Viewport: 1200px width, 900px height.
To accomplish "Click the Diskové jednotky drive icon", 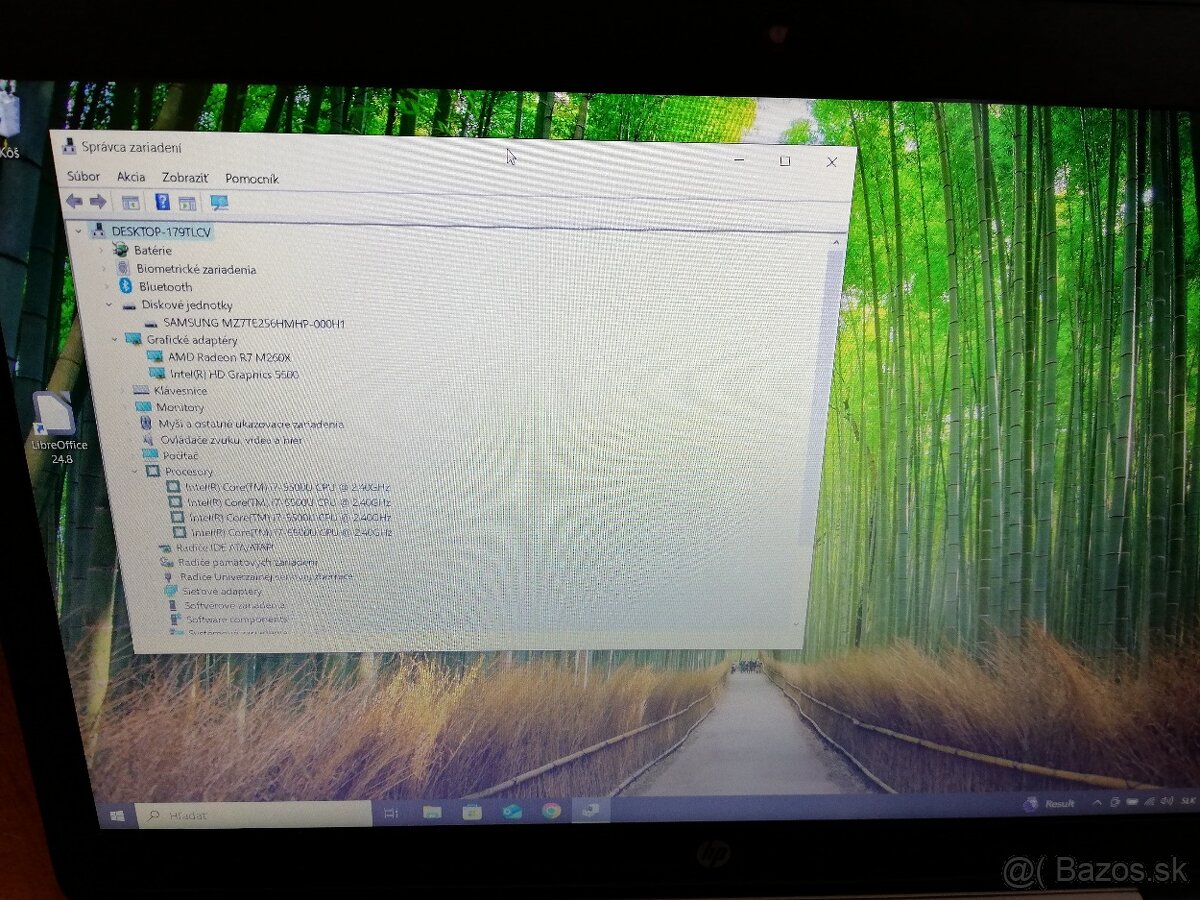I will click(128, 305).
